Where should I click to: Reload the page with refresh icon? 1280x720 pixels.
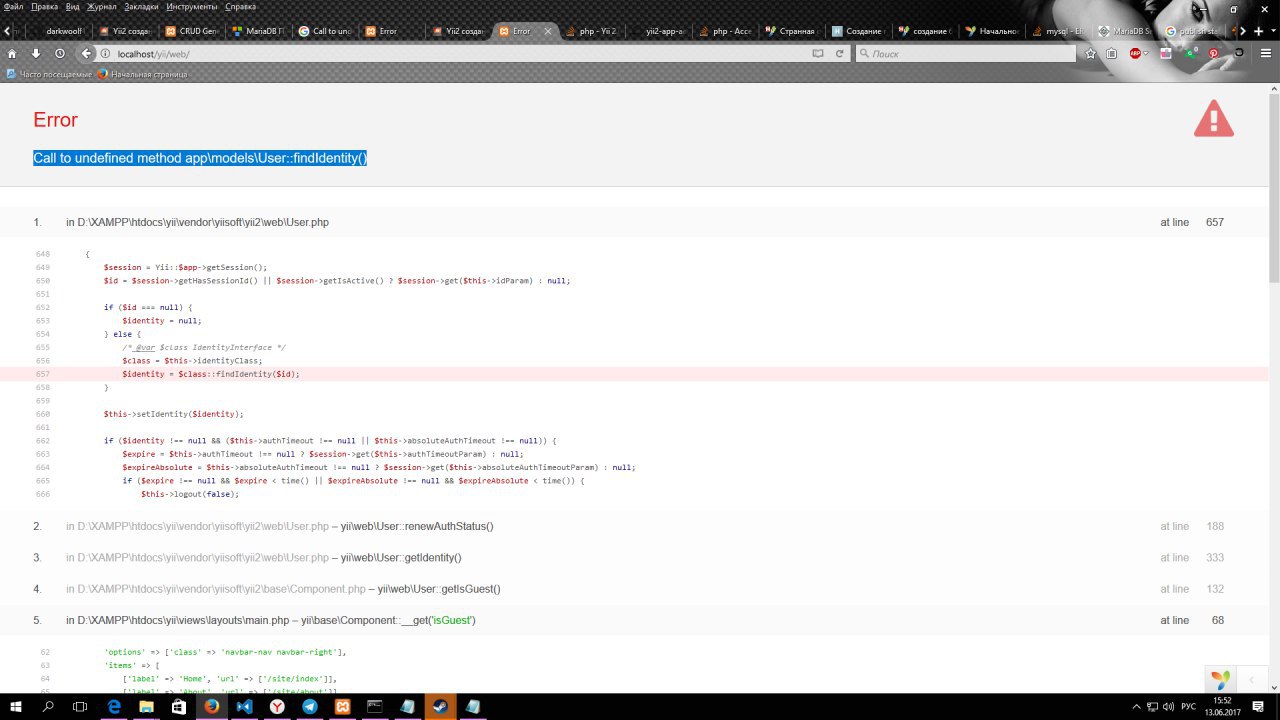(839, 53)
